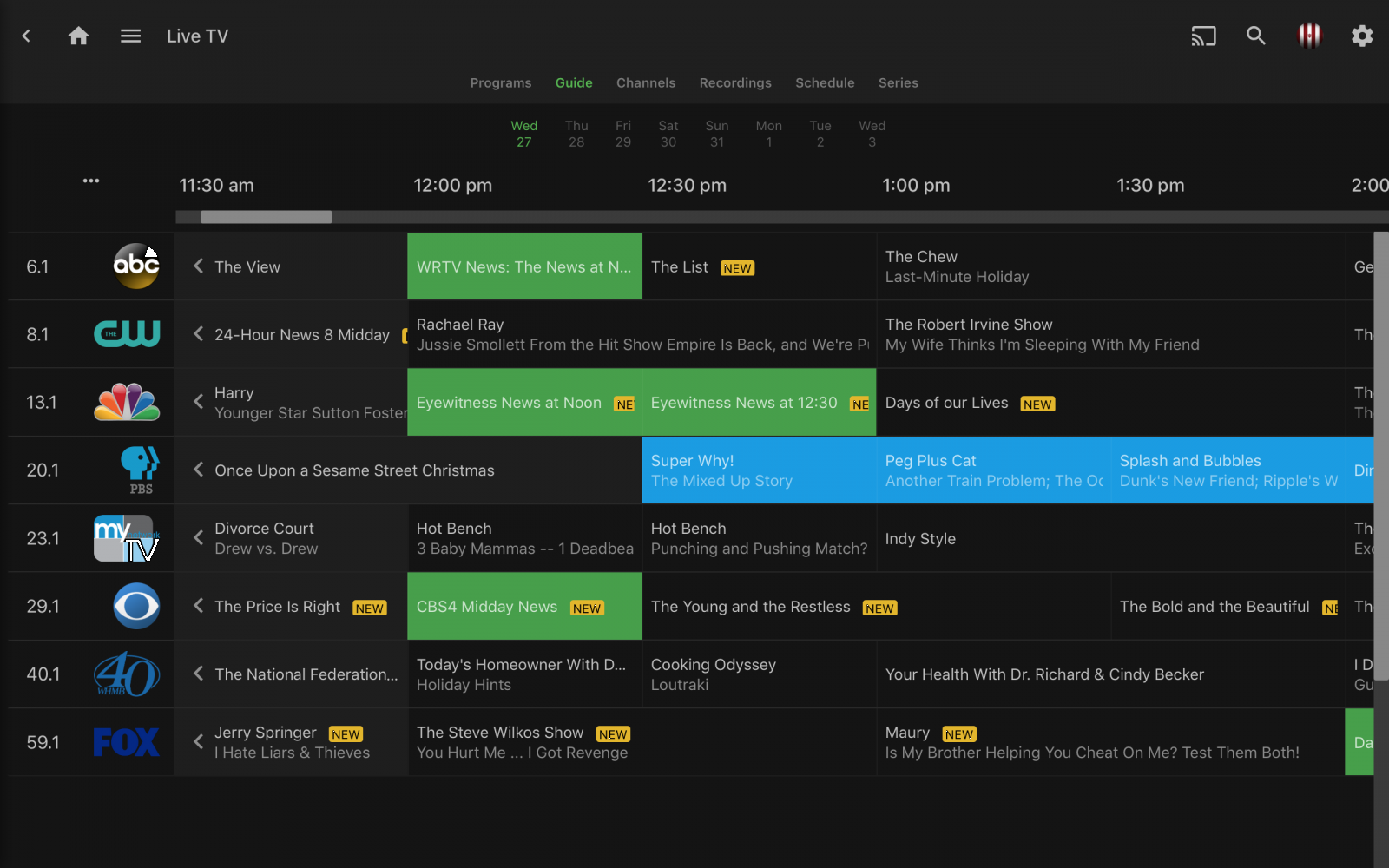Open the user profile avatar
This screenshot has height=868, width=1389.
click(x=1309, y=36)
